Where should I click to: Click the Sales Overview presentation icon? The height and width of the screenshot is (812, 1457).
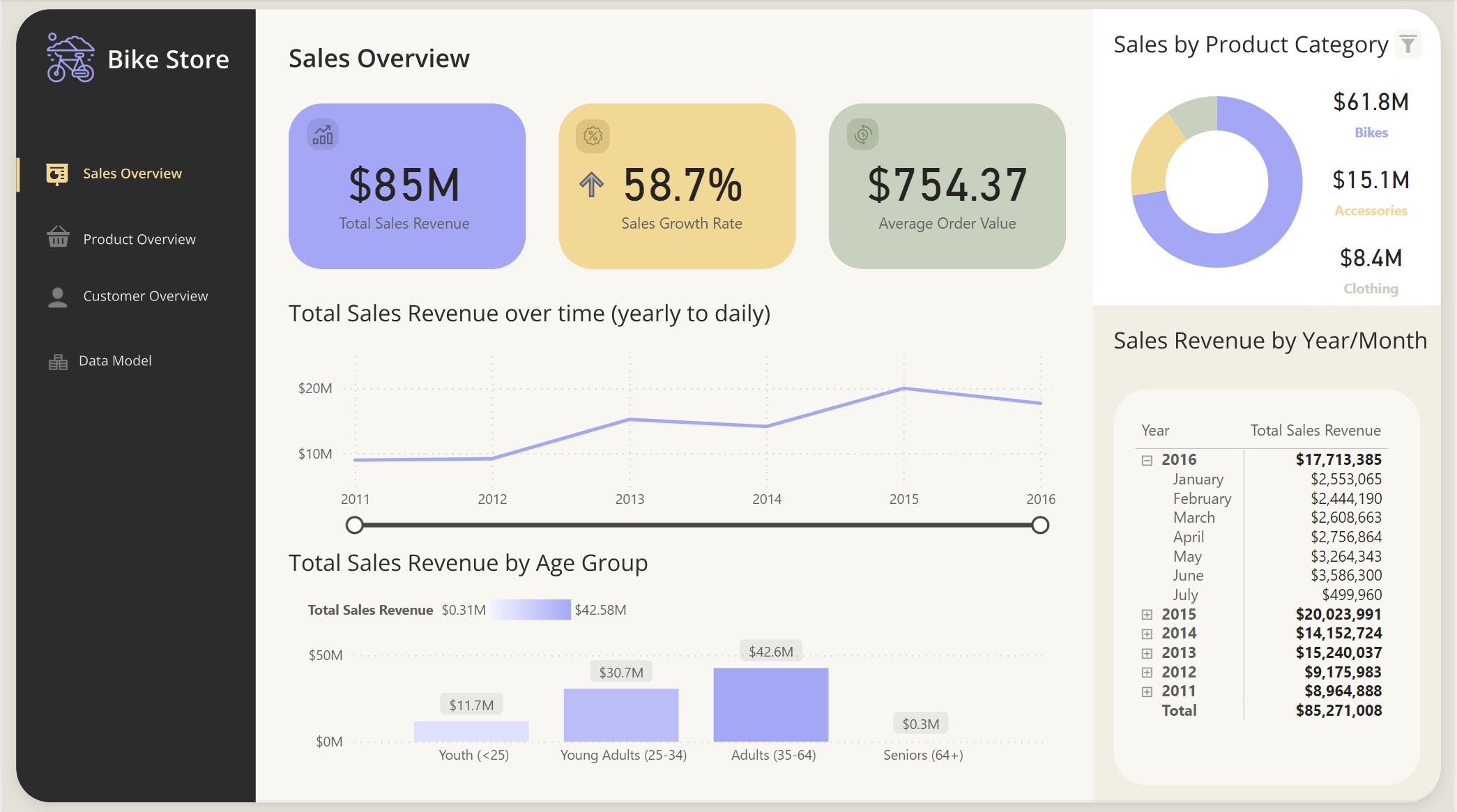[57, 174]
